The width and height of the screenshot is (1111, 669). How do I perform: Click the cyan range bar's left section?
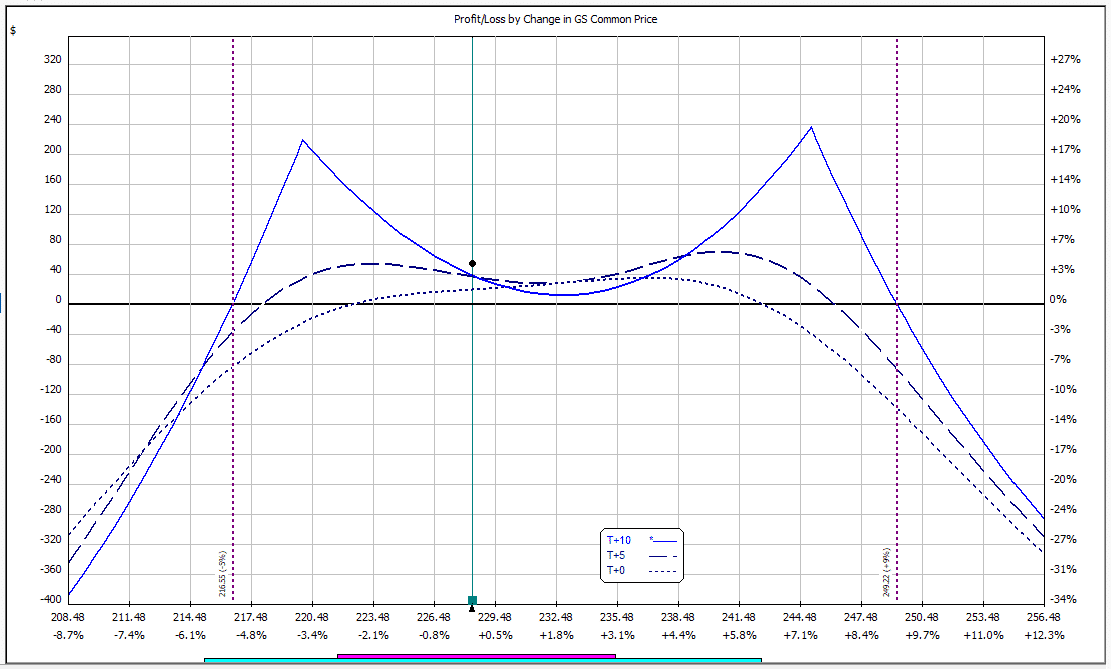[270, 660]
